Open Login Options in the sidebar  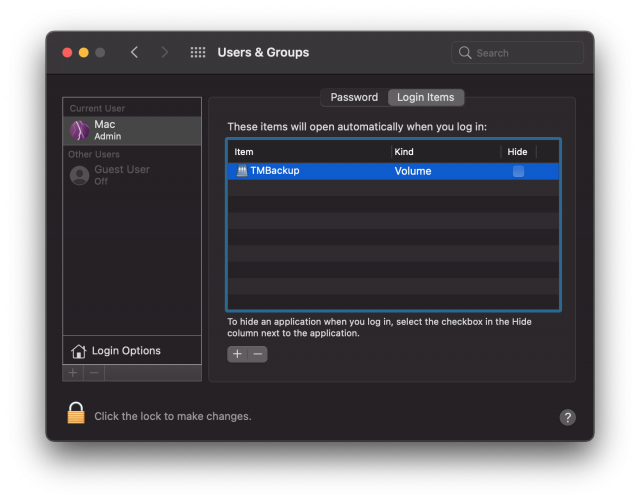(126, 351)
